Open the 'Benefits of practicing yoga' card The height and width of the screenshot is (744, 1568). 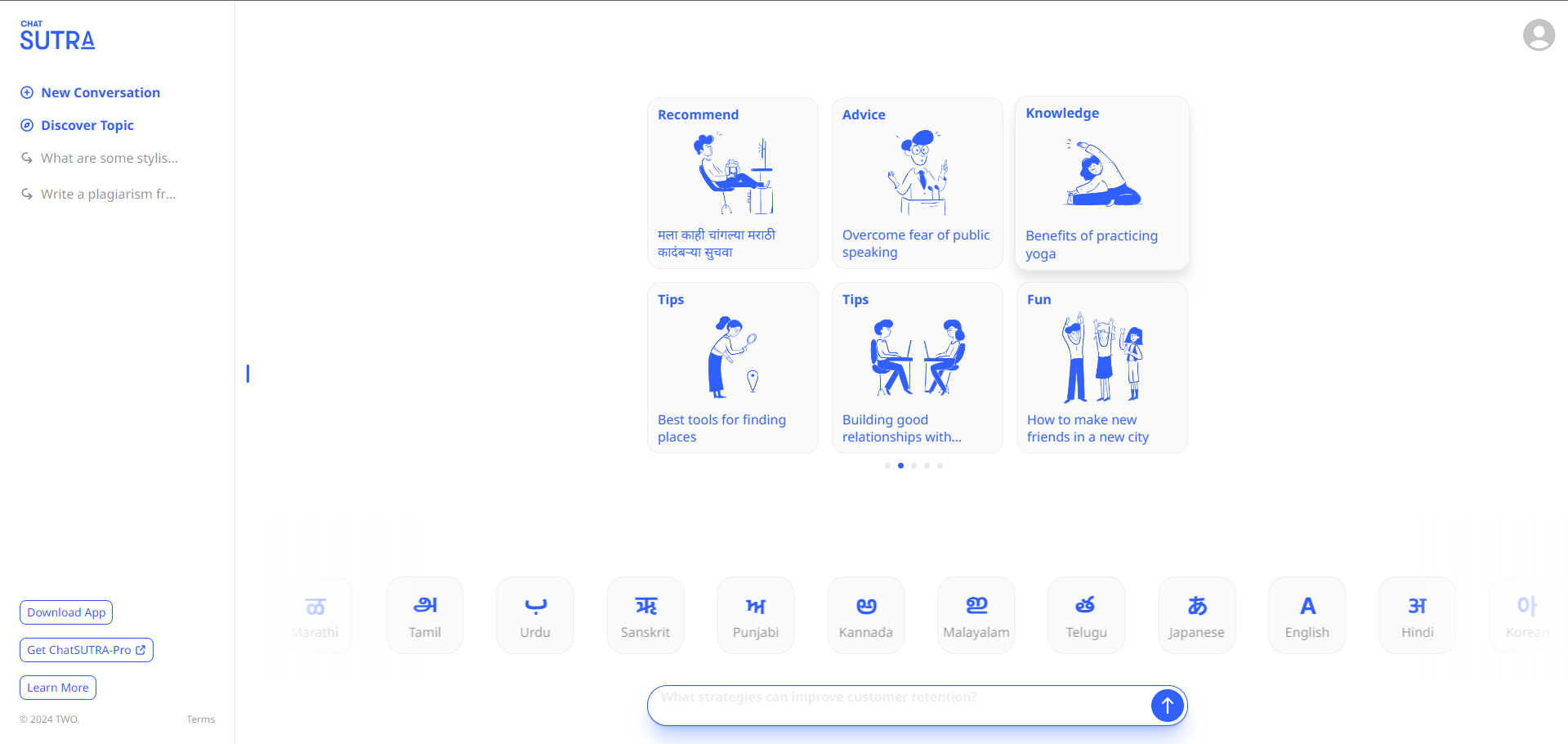tap(1101, 183)
